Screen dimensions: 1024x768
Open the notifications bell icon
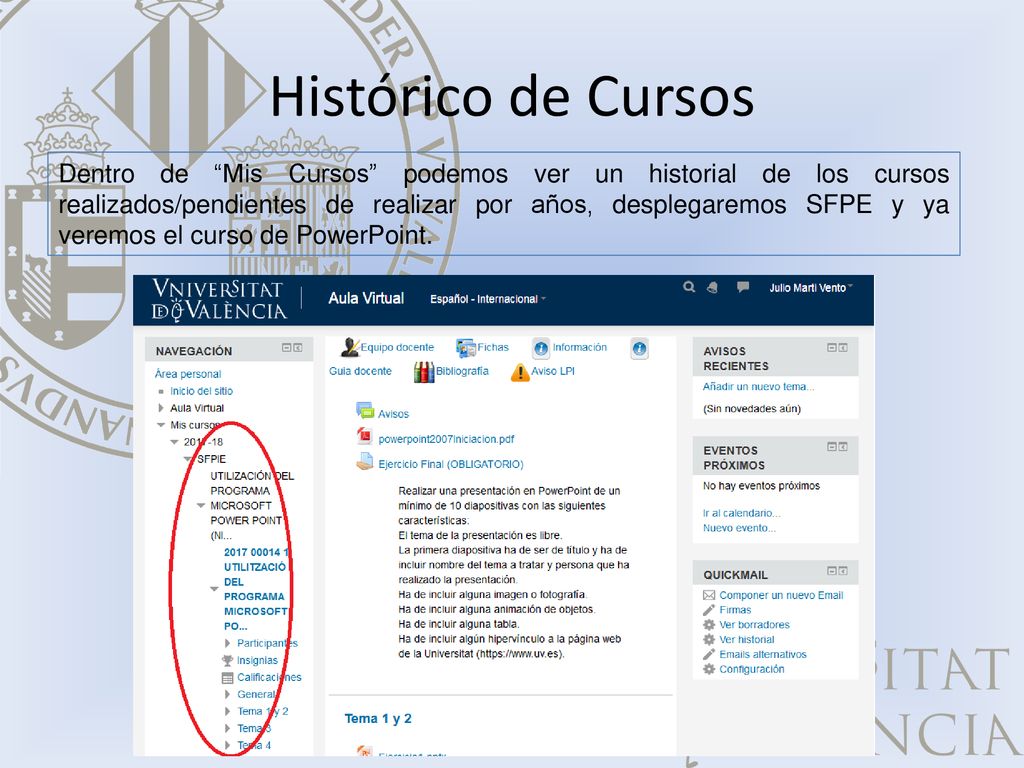point(712,287)
